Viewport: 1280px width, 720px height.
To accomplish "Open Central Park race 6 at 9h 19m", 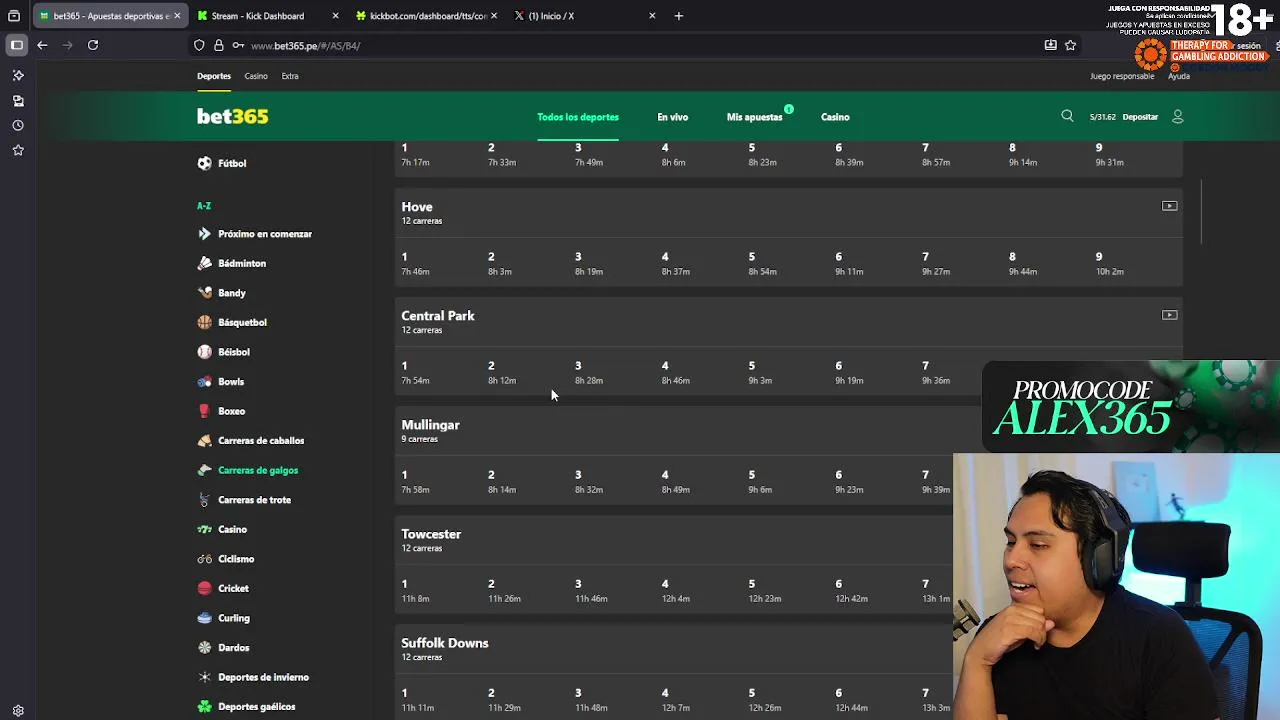I will coord(849,373).
